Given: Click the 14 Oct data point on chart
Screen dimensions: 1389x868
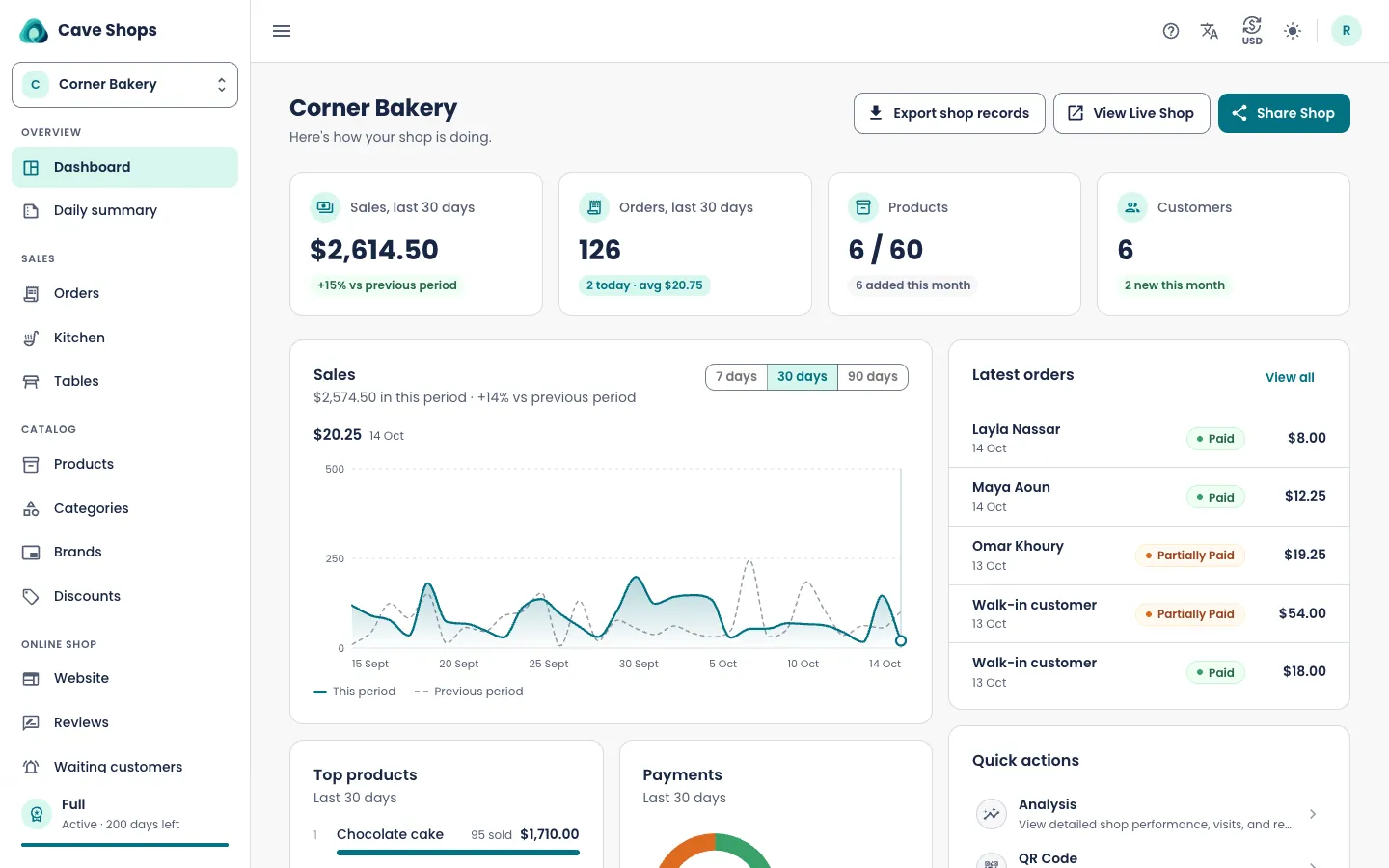Looking at the screenshot, I should pyautogui.click(x=901, y=640).
